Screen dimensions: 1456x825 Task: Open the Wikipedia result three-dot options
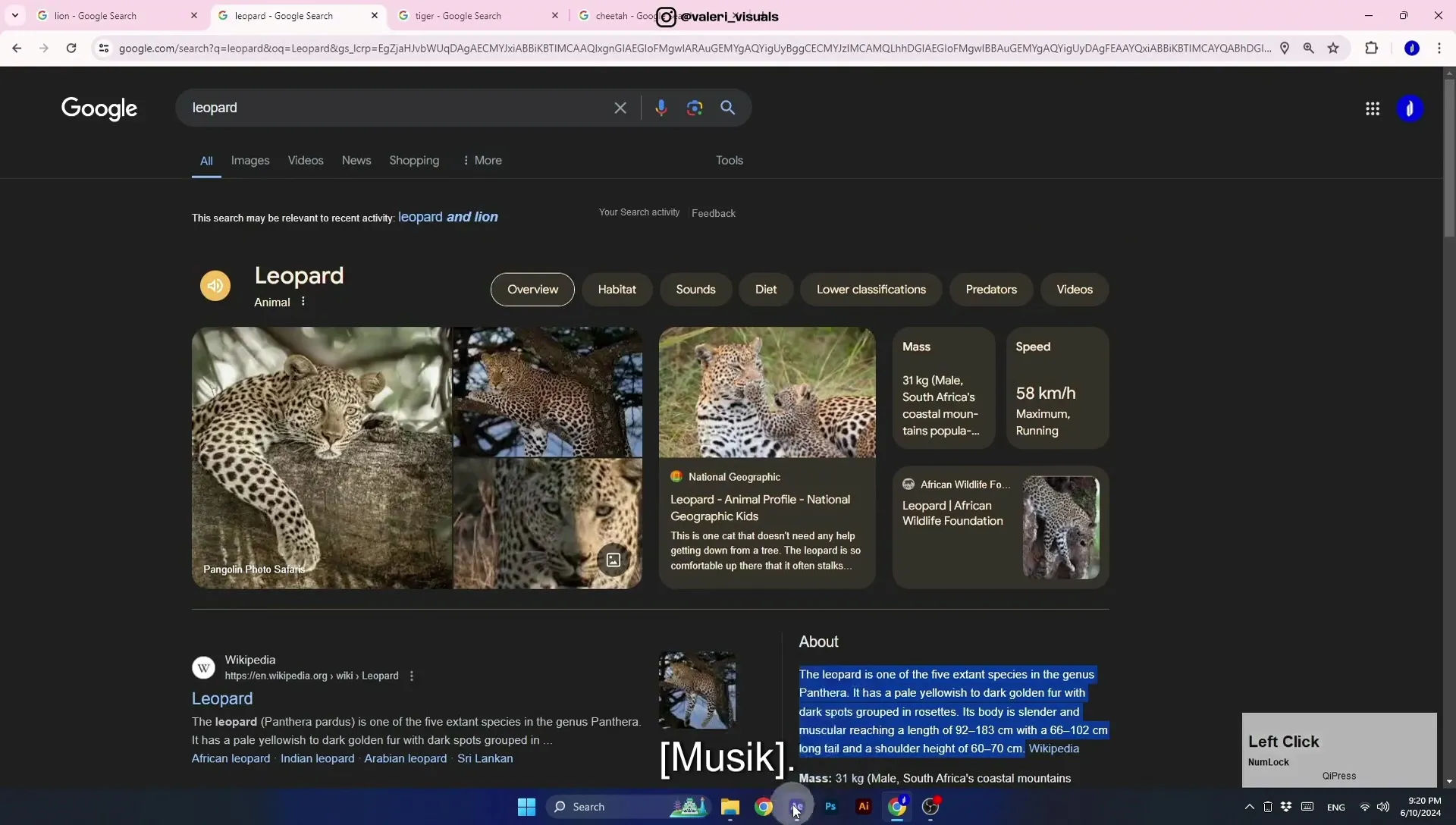(412, 676)
